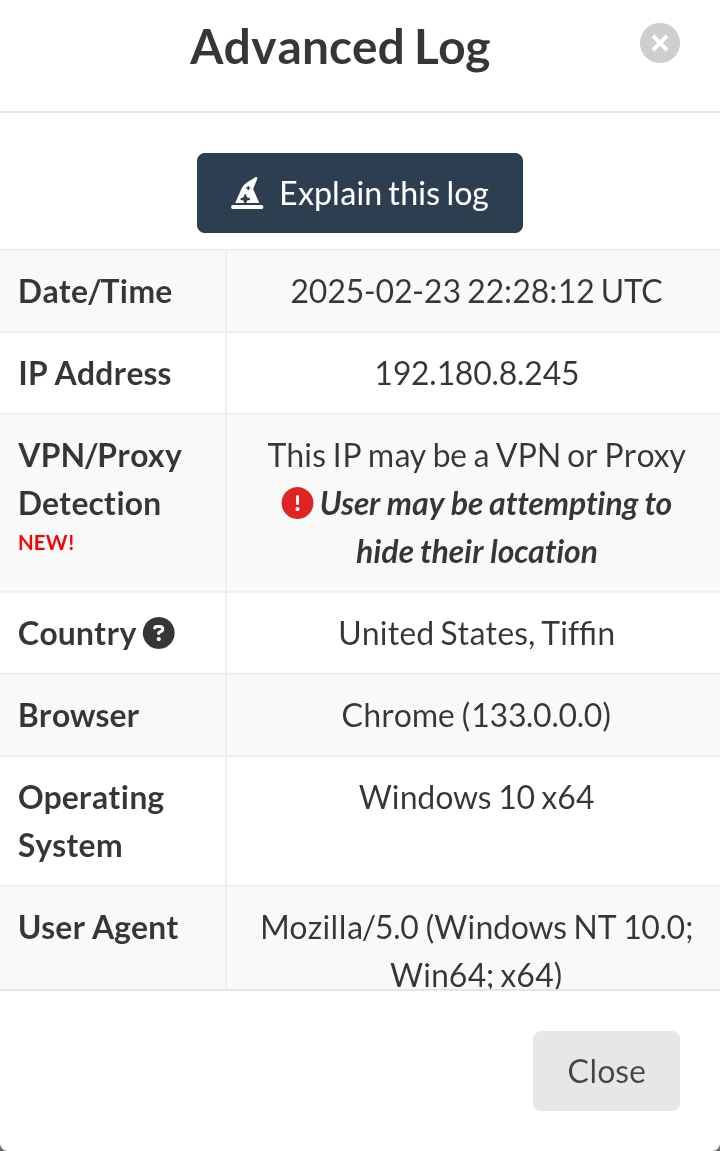Click the Advanced Log title
Viewport: 720px width, 1151px height.
pyautogui.click(x=340, y=48)
